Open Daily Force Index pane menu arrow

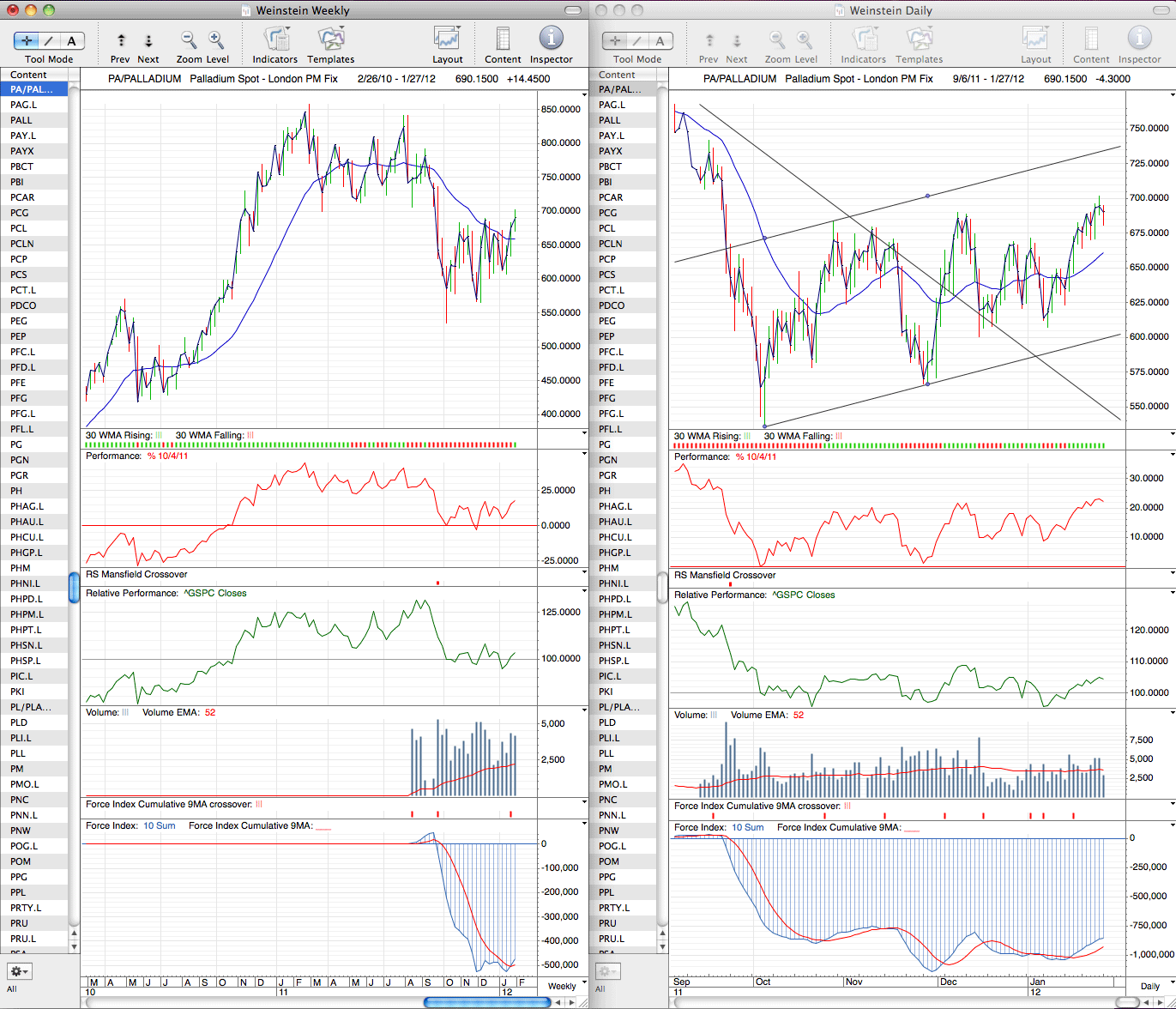(x=1173, y=826)
